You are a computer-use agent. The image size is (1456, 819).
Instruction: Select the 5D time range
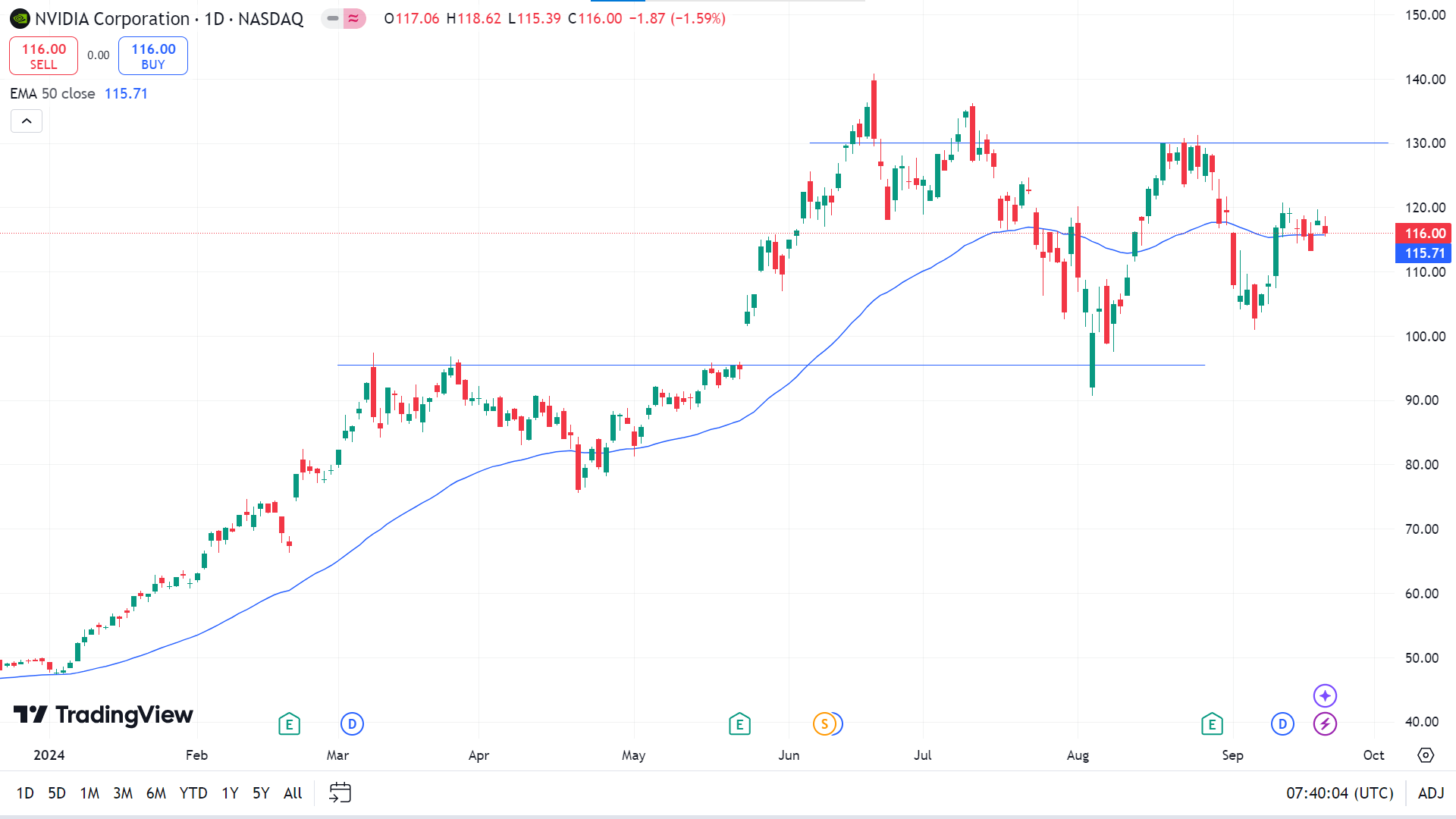[57, 793]
